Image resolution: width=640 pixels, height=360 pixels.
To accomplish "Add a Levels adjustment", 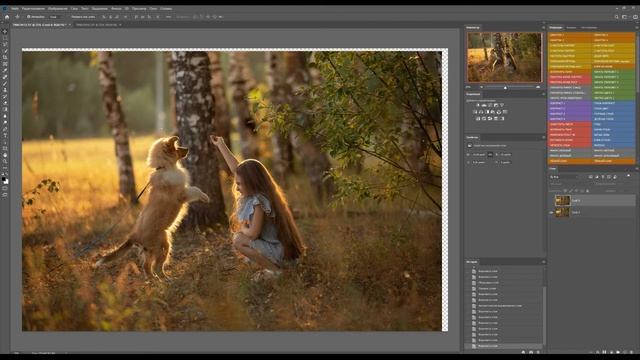I will 484,105.
